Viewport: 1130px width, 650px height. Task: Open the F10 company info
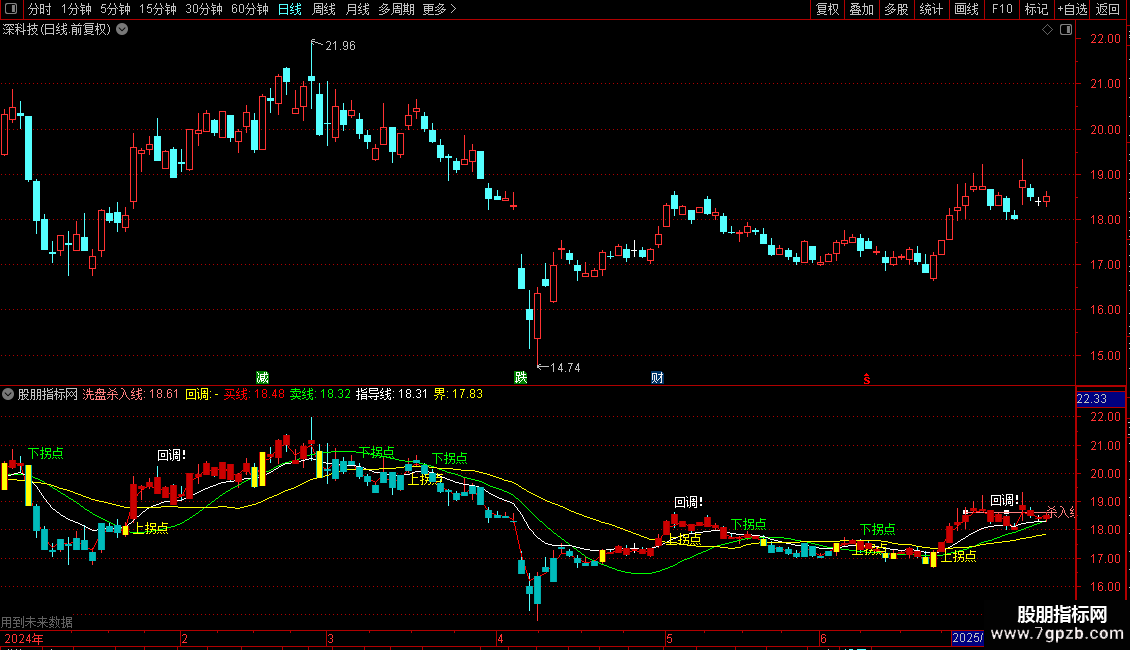point(1002,9)
